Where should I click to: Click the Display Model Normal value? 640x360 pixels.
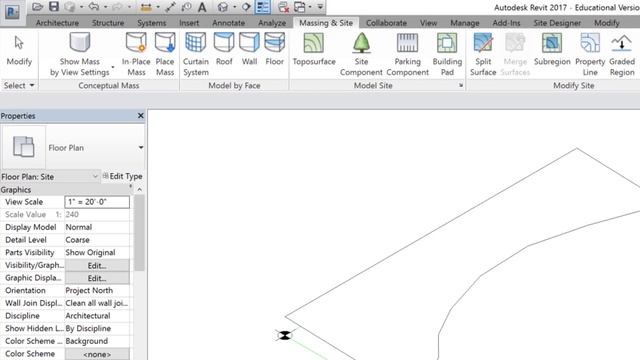tap(97, 227)
